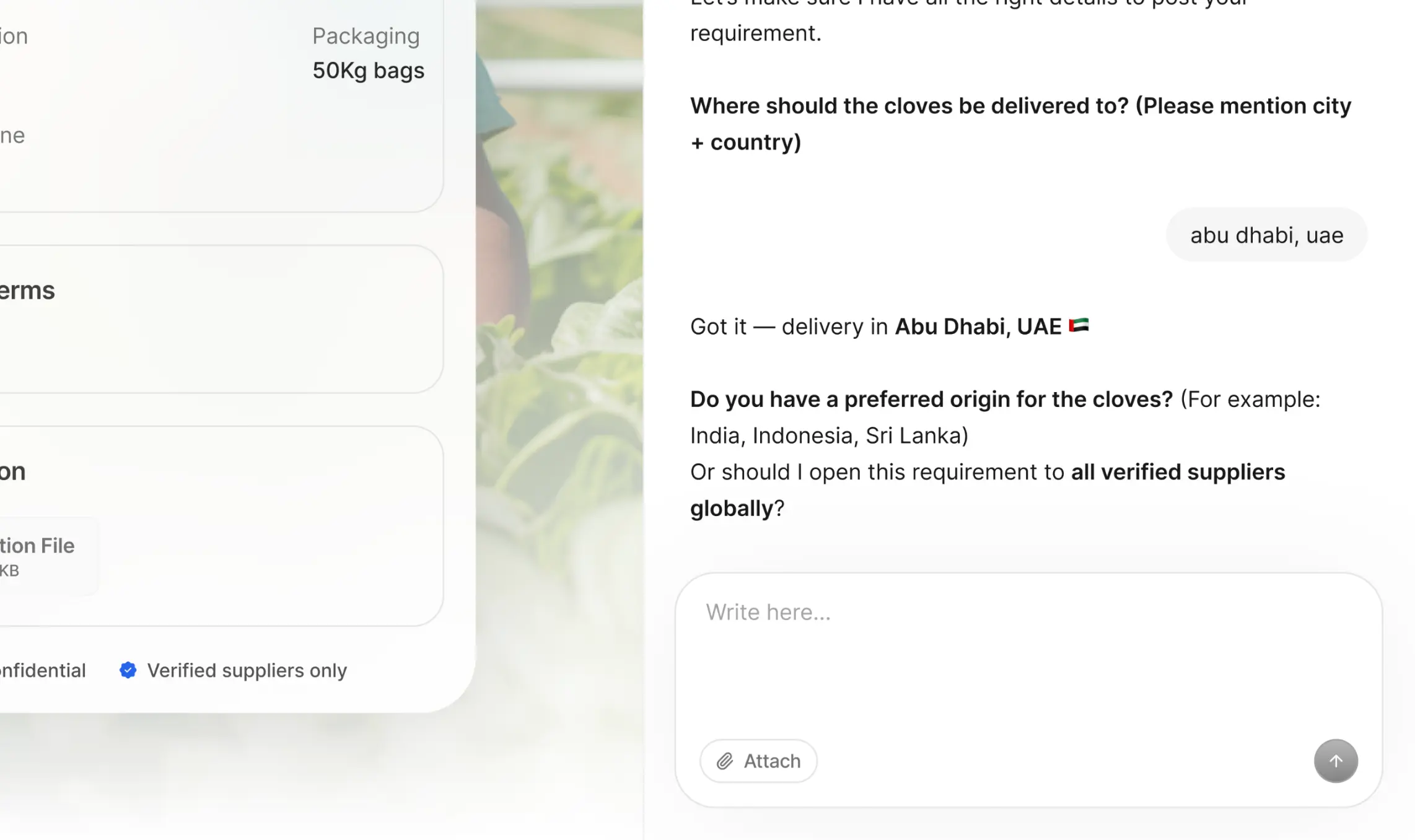This screenshot has width=1415, height=840.
Task: Click the 'Where should the cloves be delivered' question
Action: click(x=1020, y=106)
